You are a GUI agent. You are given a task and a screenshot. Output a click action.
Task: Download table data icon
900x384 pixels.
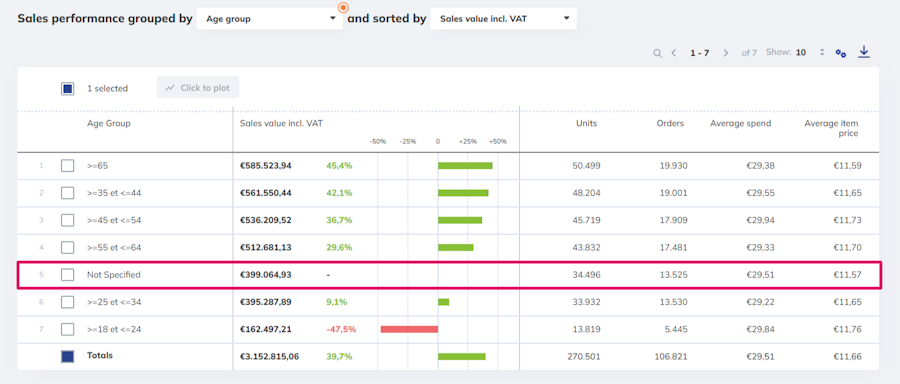click(864, 52)
